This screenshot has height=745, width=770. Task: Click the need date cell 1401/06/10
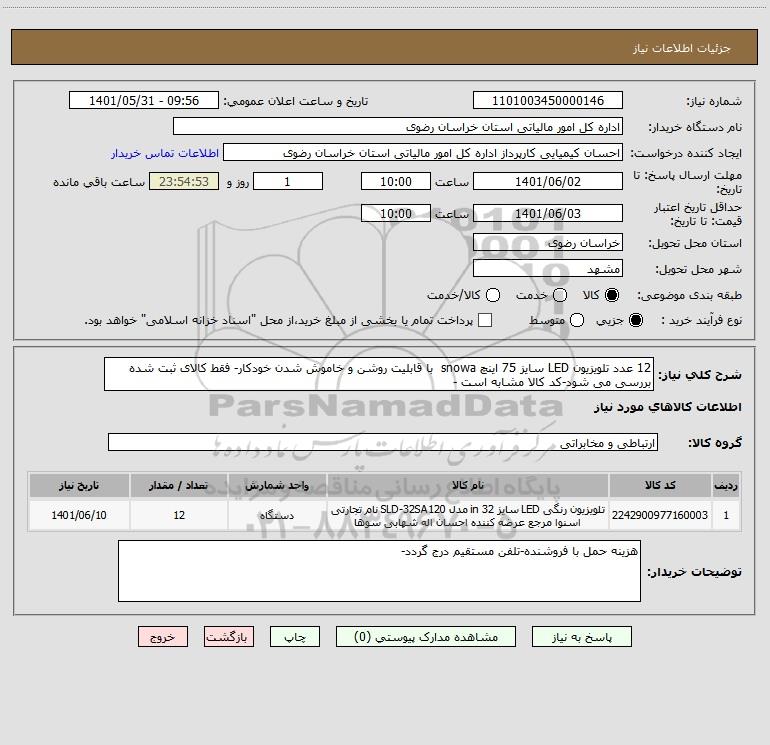pyautogui.click(x=79, y=515)
